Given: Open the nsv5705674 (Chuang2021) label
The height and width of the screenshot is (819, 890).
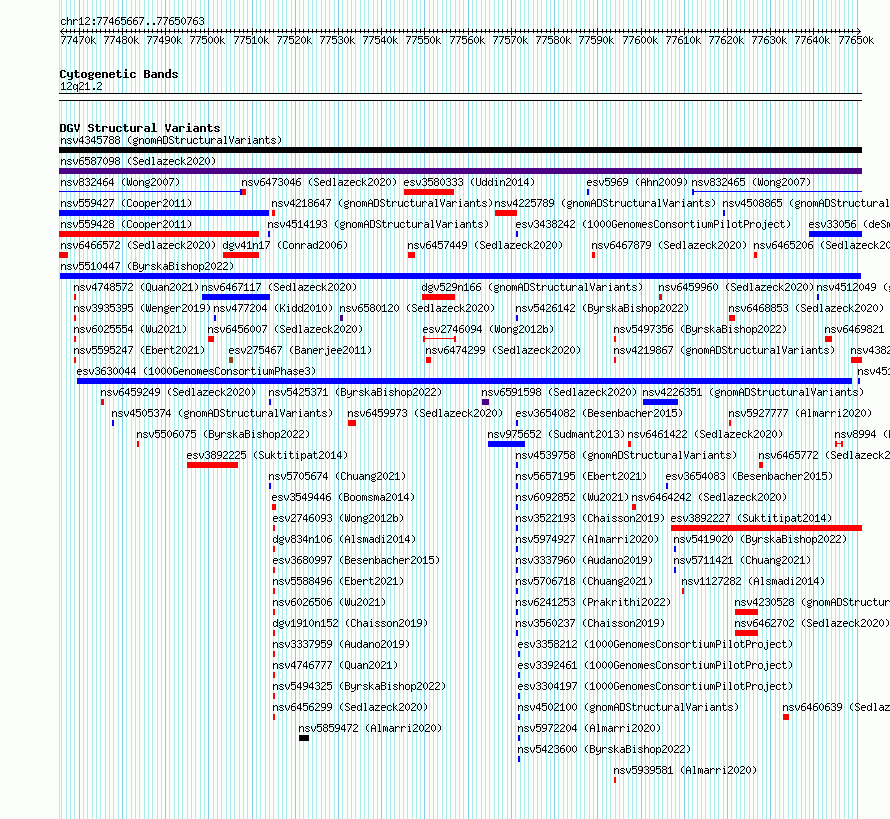Looking at the screenshot, I should 337,476.
